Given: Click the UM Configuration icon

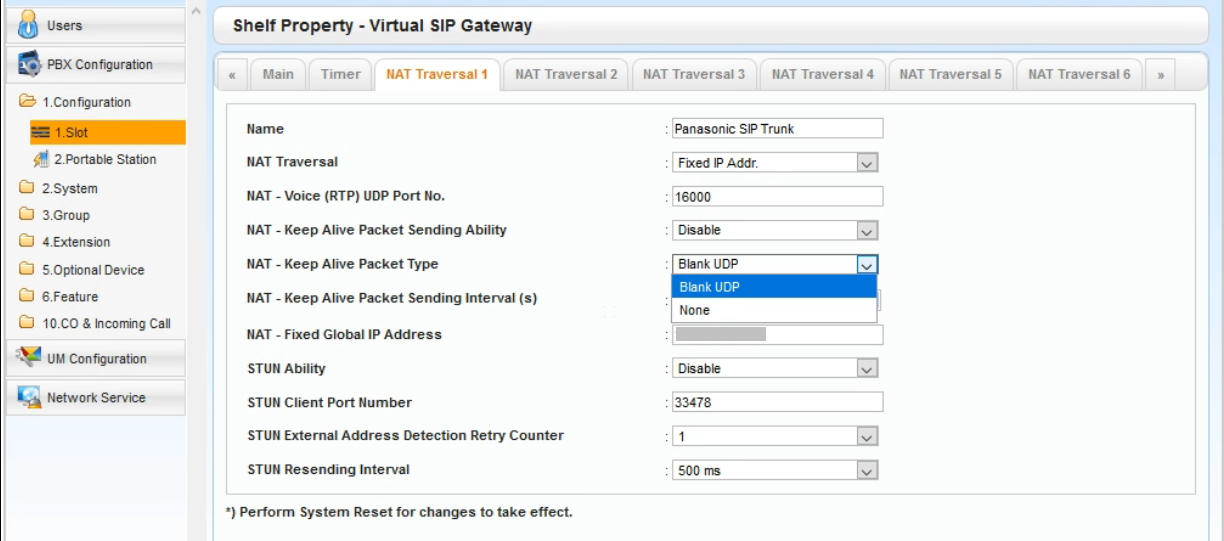Looking at the screenshot, I should 28,358.
